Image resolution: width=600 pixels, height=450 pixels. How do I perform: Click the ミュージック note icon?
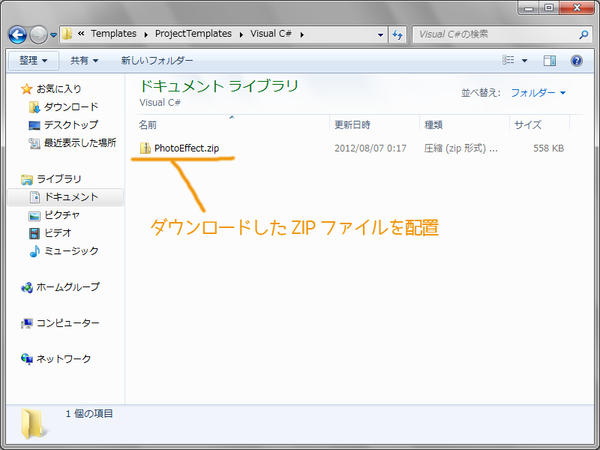click(34, 251)
